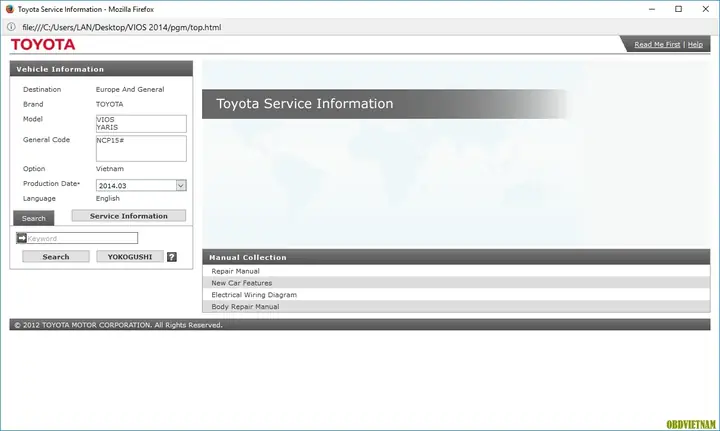Minimize the Firefox window

point(652,9)
